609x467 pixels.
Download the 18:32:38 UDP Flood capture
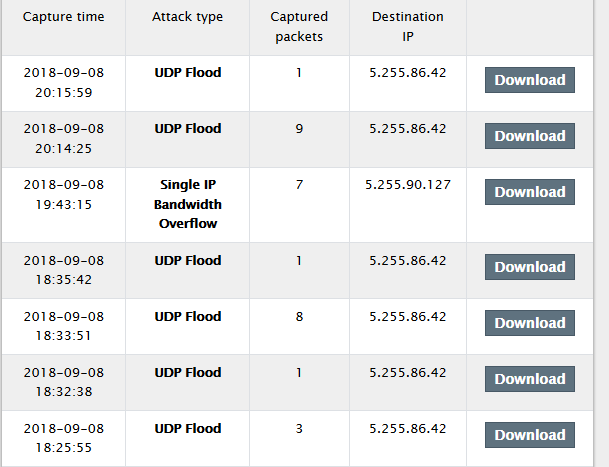click(x=529, y=379)
